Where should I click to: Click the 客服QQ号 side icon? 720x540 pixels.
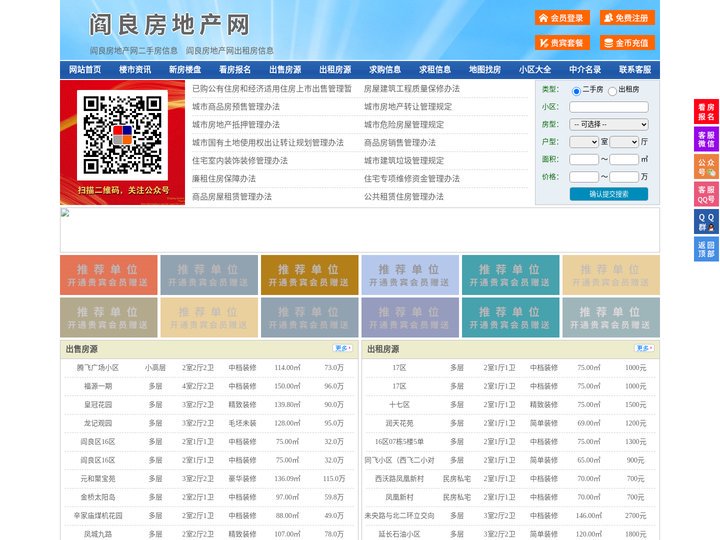(706, 194)
